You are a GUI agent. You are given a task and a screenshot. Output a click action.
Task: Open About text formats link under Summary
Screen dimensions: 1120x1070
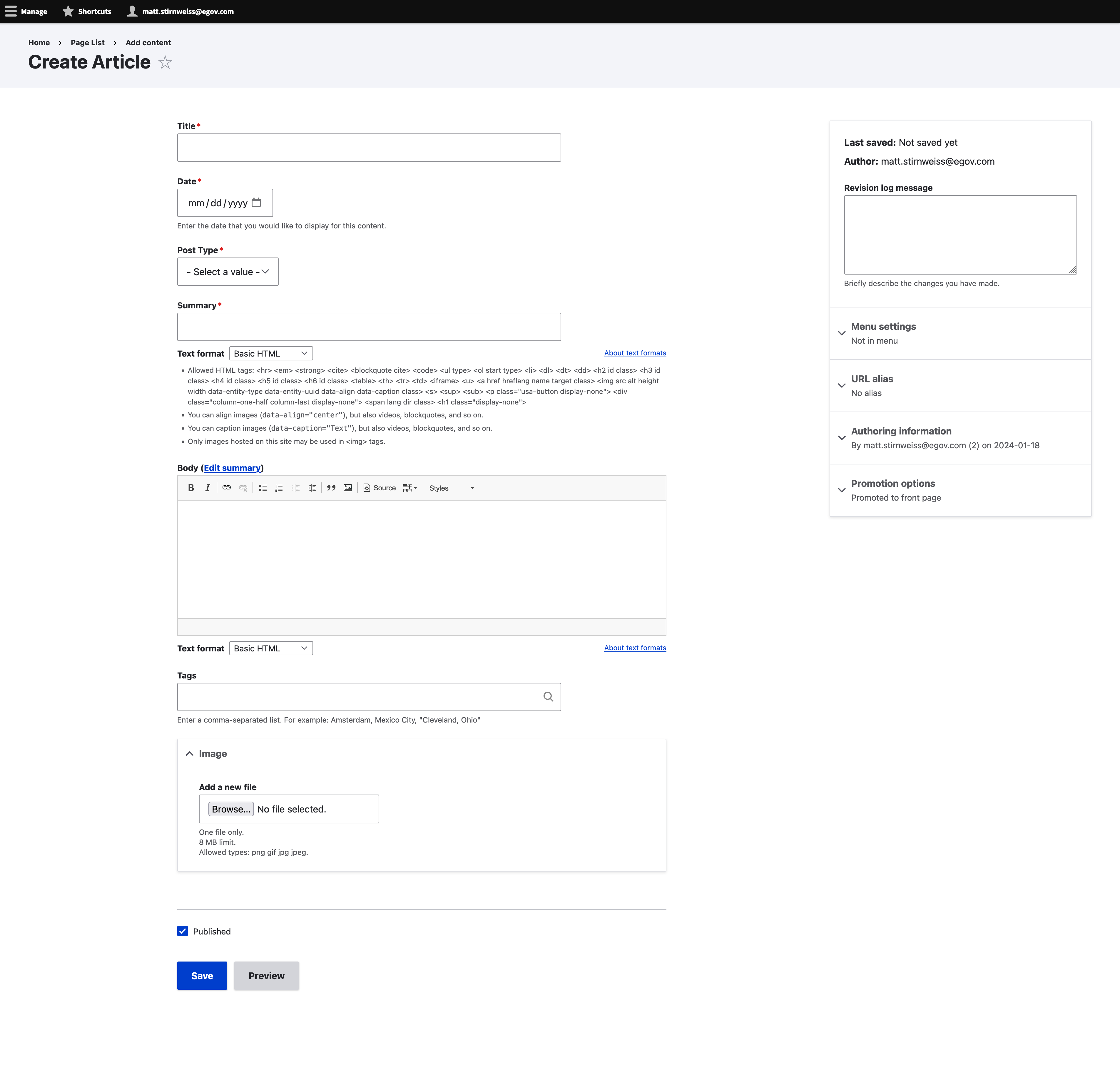tap(635, 352)
